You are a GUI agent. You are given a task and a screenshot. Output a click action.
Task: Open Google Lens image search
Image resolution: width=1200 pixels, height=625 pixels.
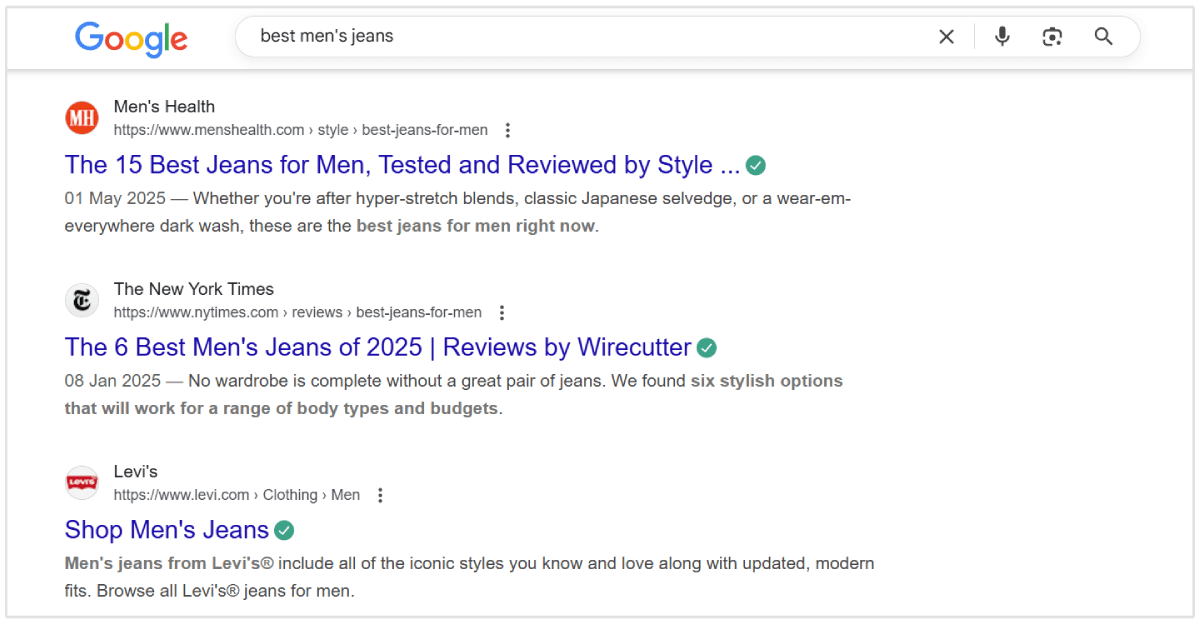[x=1052, y=37]
